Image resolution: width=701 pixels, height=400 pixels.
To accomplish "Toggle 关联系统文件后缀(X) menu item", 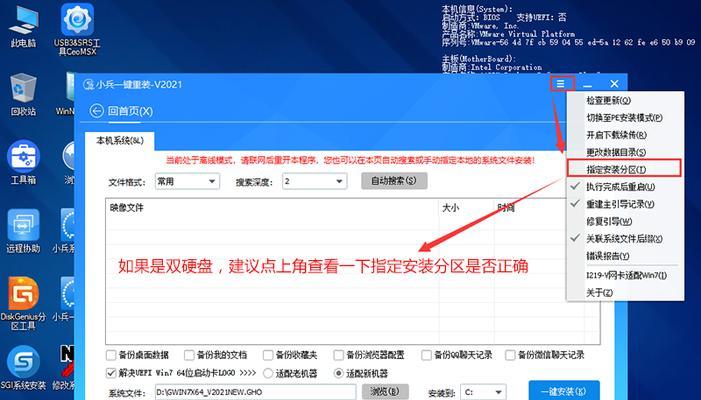I will tap(625, 239).
